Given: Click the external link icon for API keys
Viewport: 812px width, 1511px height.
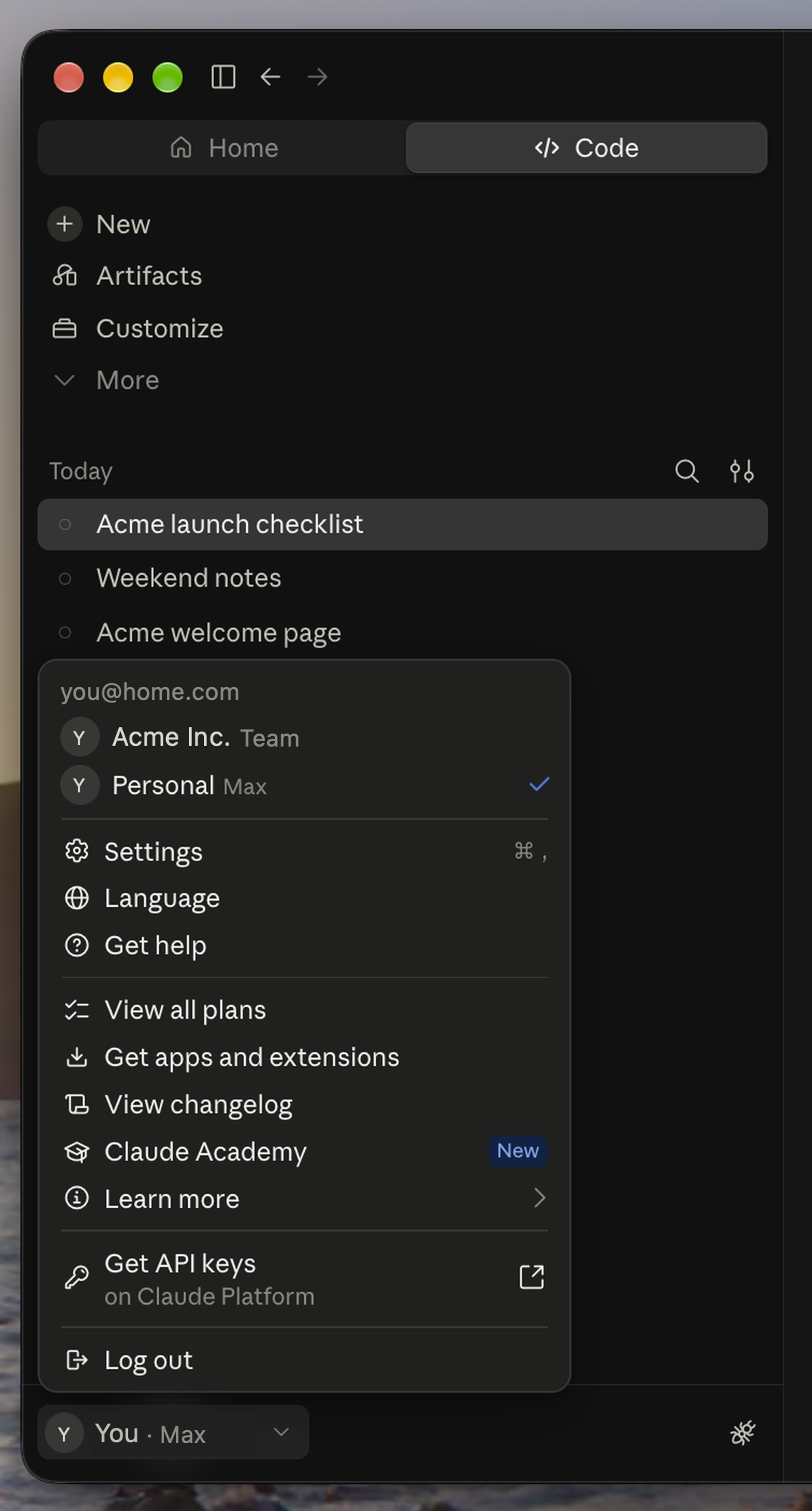Looking at the screenshot, I should pyautogui.click(x=531, y=1277).
